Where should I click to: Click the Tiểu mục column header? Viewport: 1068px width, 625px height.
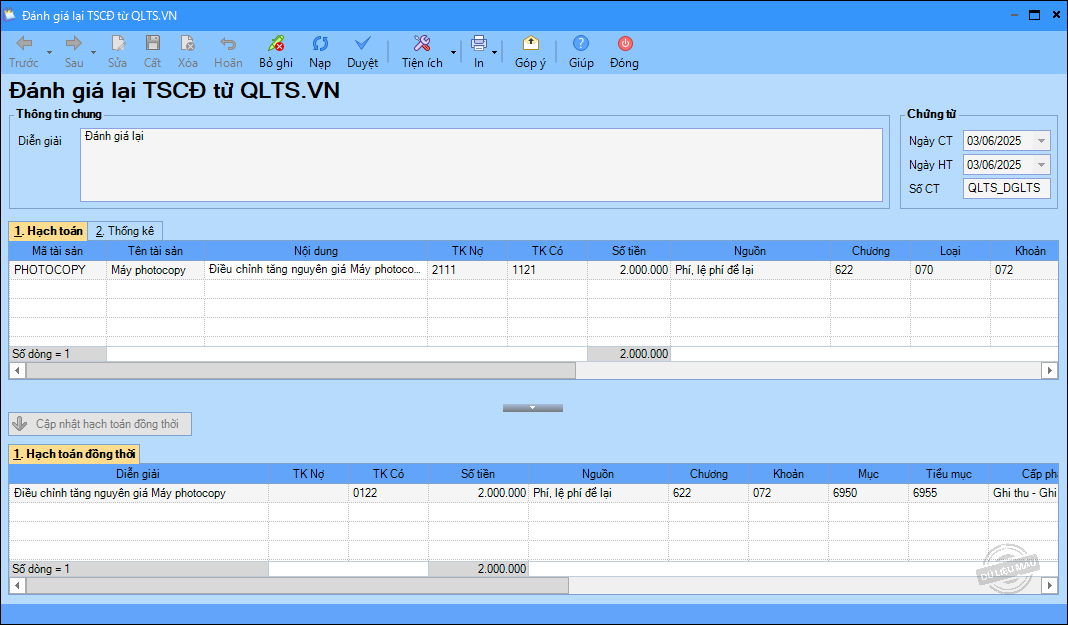pos(949,474)
